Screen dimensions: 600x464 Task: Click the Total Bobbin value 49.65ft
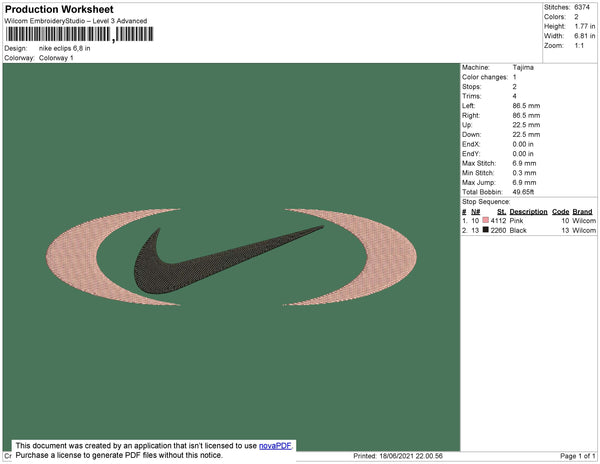523,192
